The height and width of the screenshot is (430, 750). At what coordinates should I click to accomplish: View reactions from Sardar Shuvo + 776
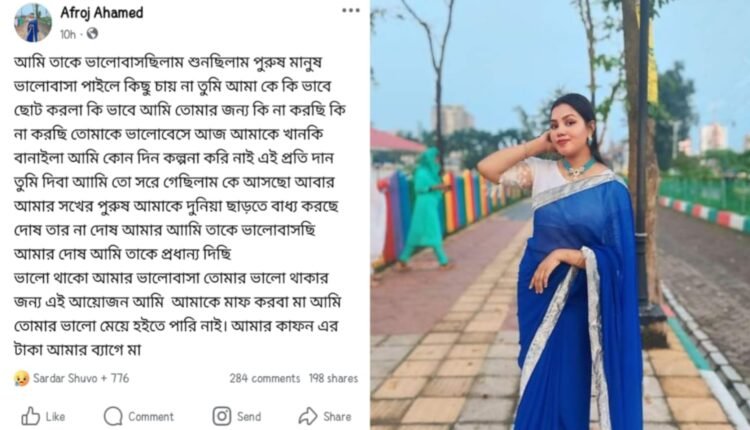coord(81,378)
